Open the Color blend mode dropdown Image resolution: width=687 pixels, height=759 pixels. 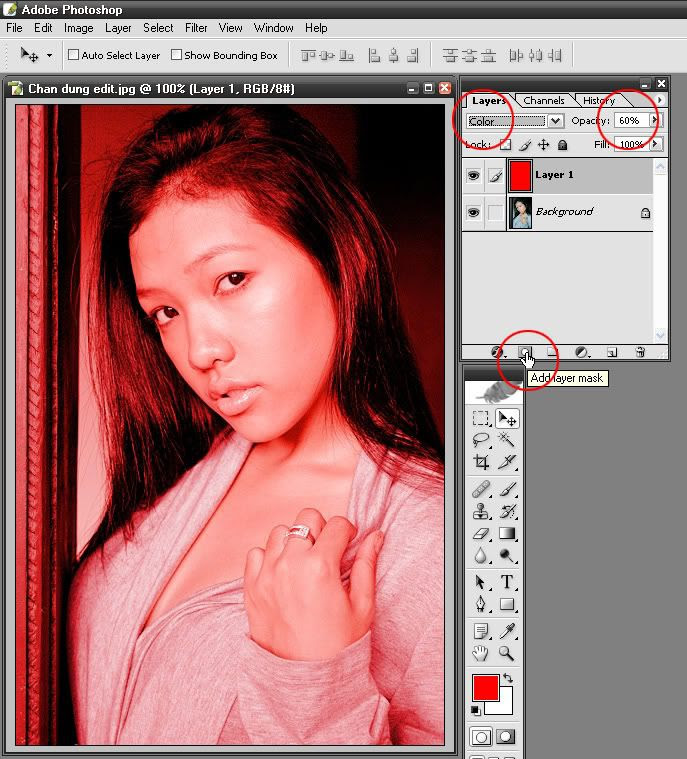[x=556, y=121]
